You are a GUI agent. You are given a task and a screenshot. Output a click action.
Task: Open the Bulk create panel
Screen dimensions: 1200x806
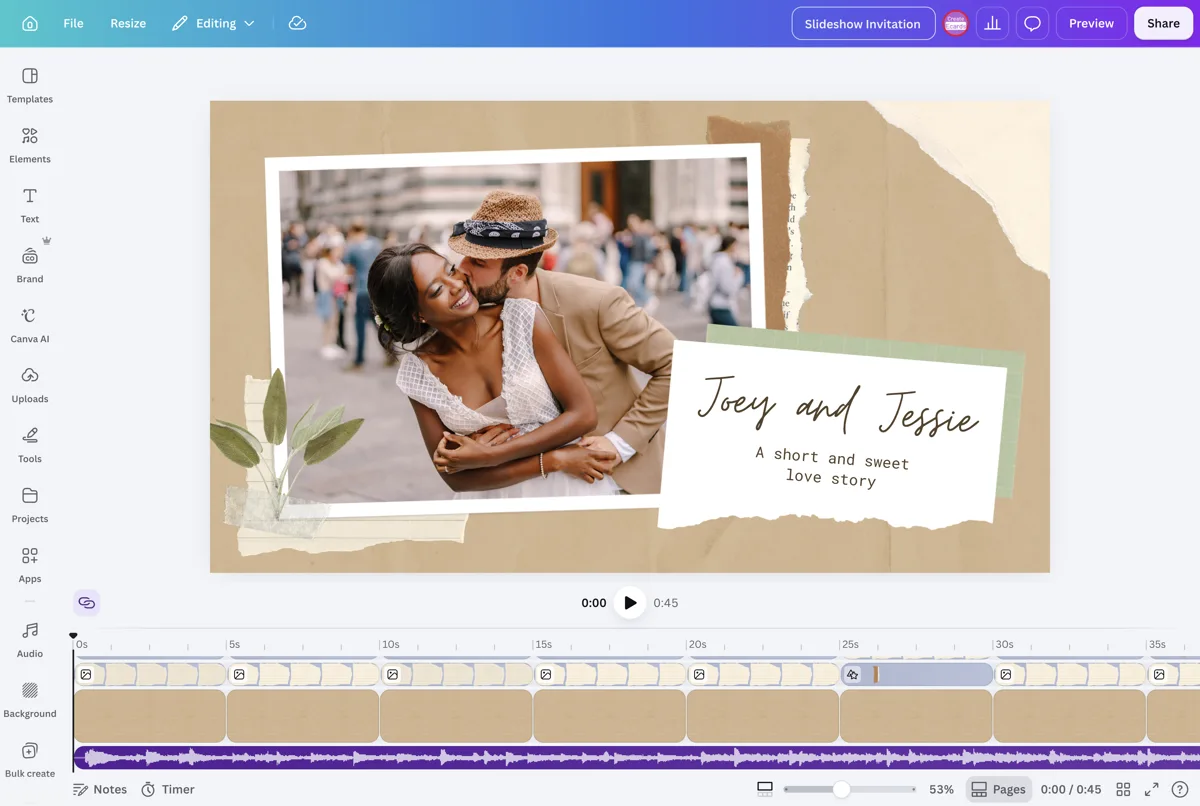coord(30,760)
